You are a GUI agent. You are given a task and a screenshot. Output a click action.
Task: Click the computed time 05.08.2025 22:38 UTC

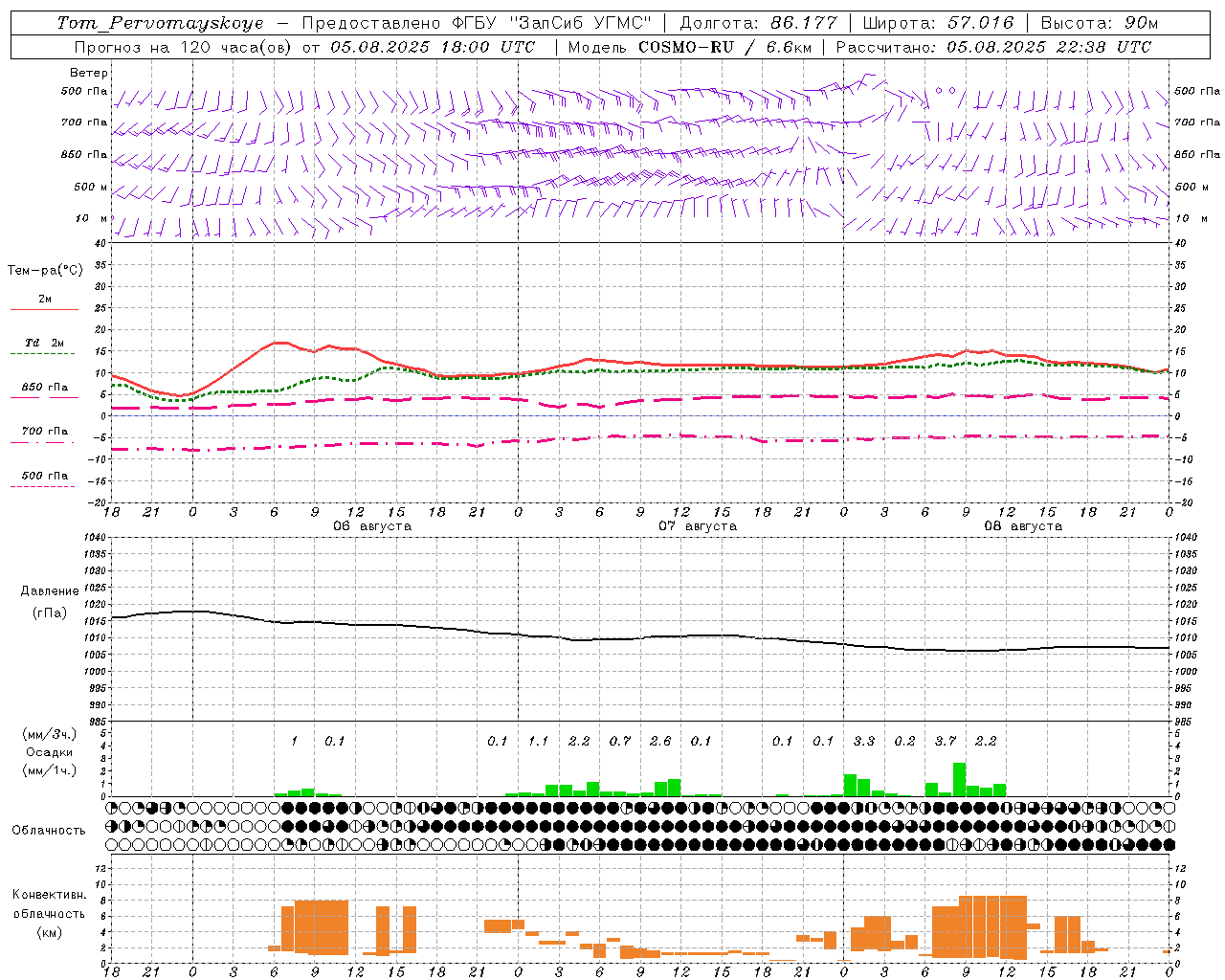1049,47
